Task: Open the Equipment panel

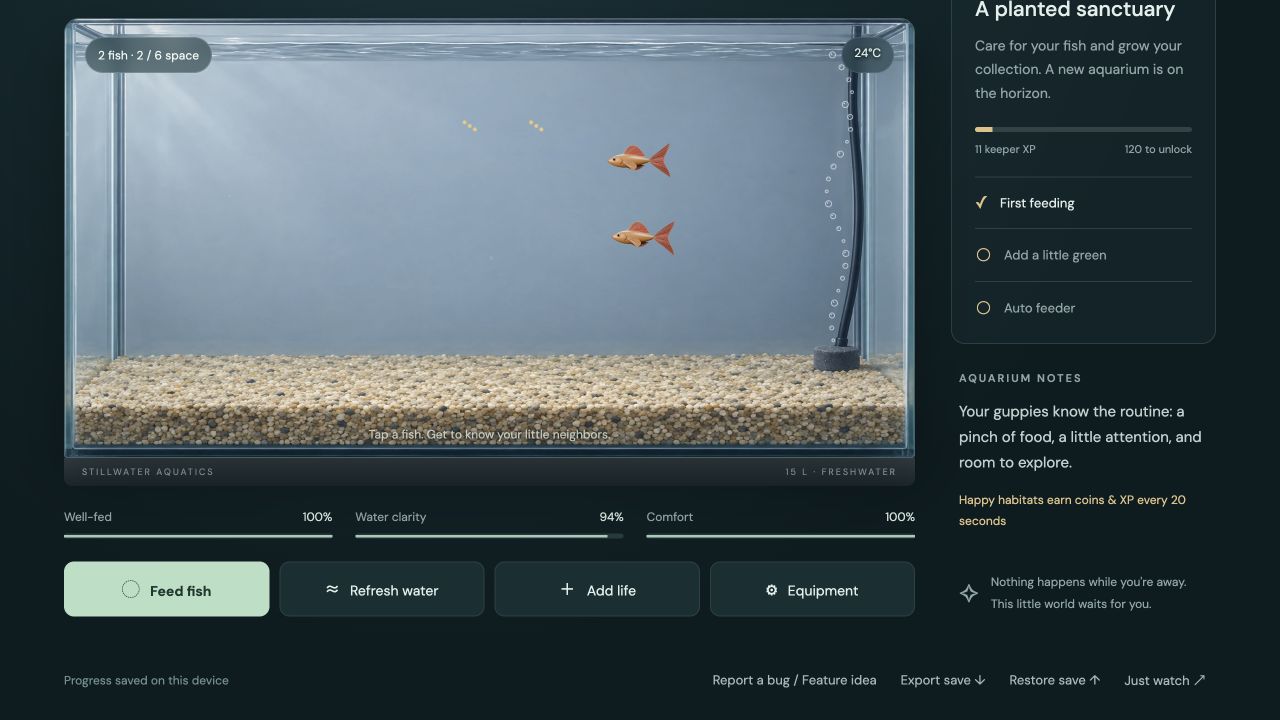Action: tap(812, 589)
